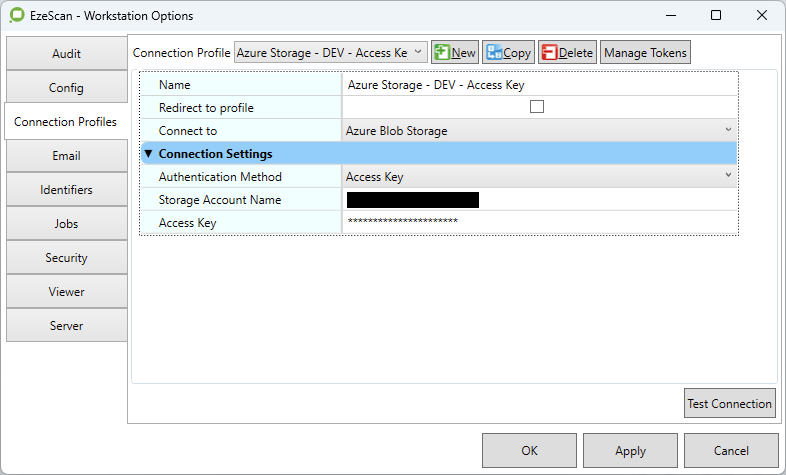Screen dimensions: 786x475
Task: Go to the Identifiers tab
Action: click(x=66, y=190)
